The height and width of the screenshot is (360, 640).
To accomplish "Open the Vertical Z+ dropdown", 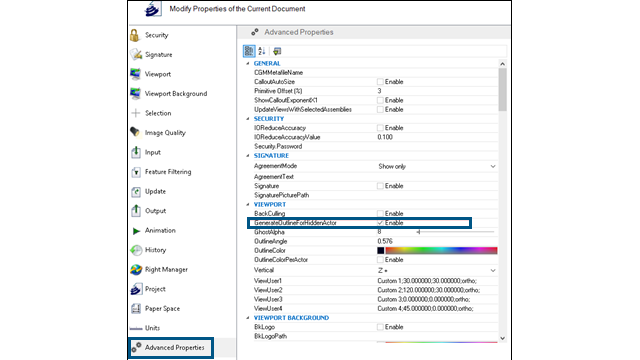I will [x=437, y=270].
